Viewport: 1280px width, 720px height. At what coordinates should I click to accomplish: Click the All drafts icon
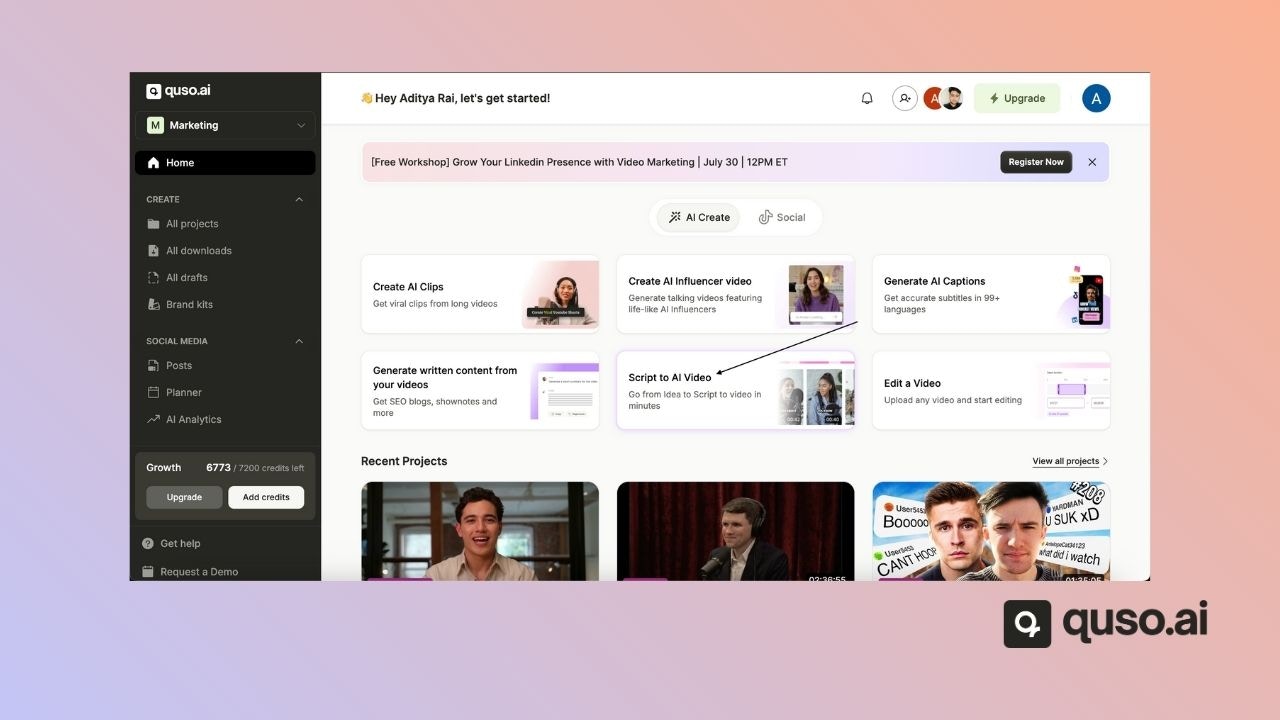pyautogui.click(x=153, y=278)
